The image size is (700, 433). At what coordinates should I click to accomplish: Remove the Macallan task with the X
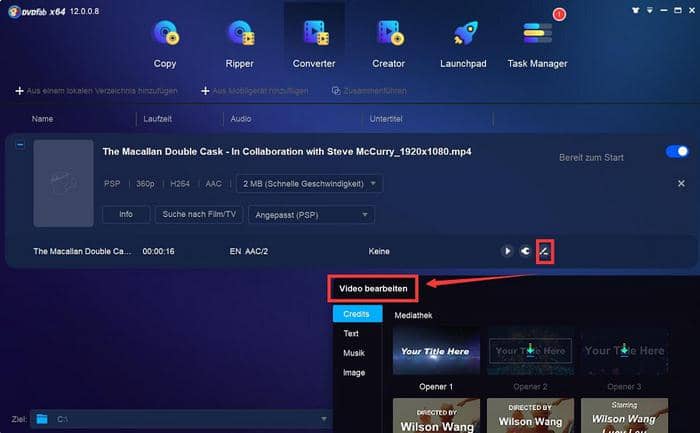point(681,183)
